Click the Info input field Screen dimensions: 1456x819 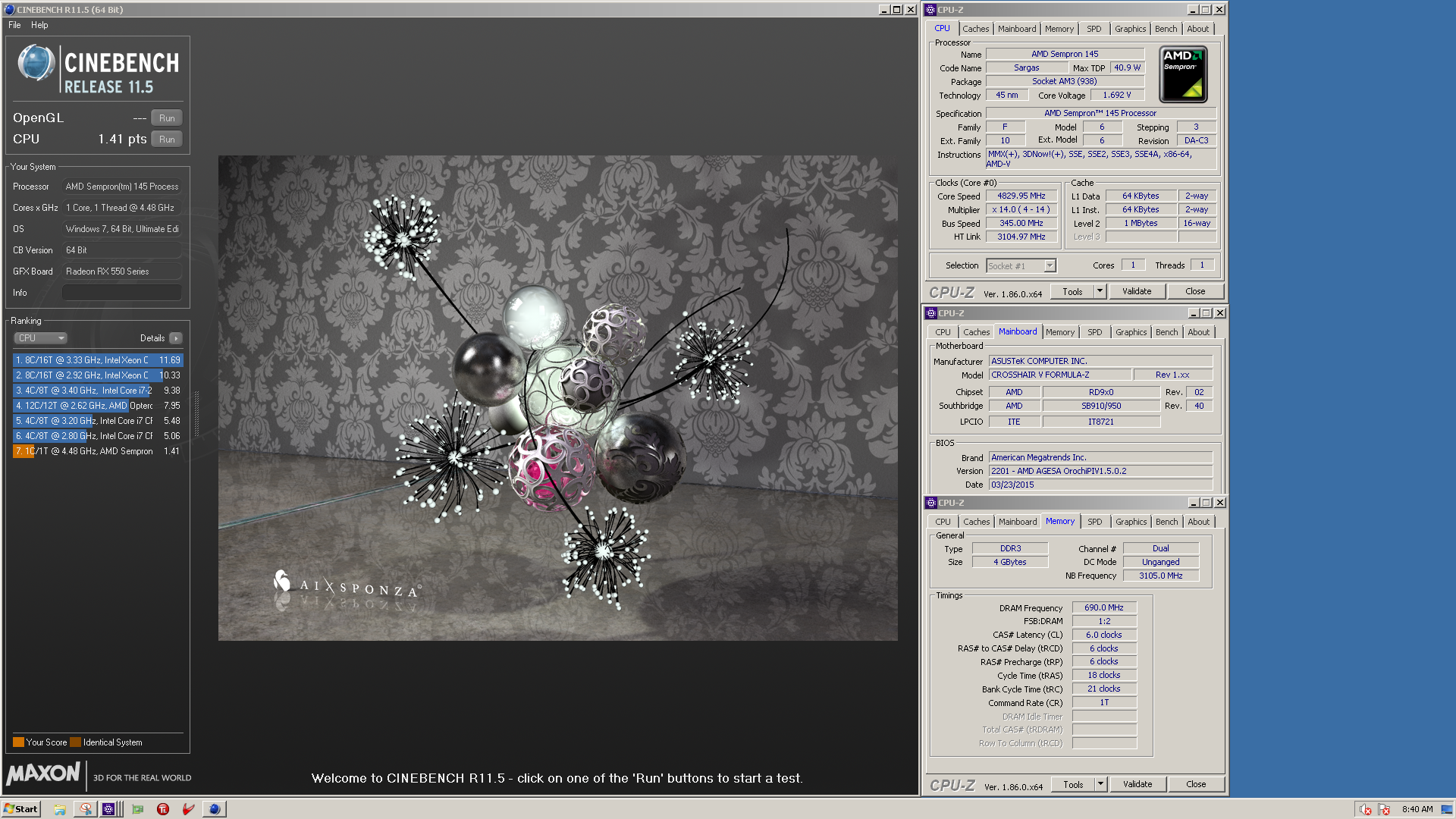pos(121,293)
